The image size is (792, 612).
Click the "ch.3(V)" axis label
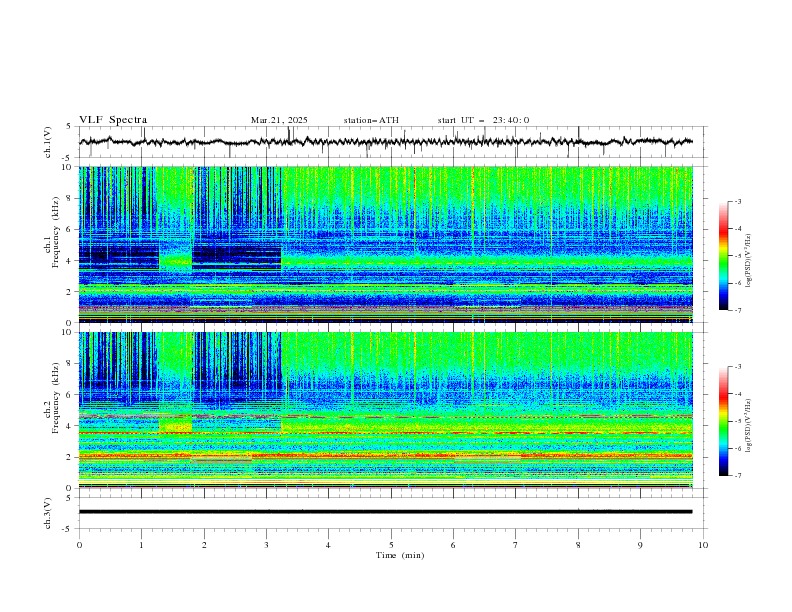click(47, 513)
